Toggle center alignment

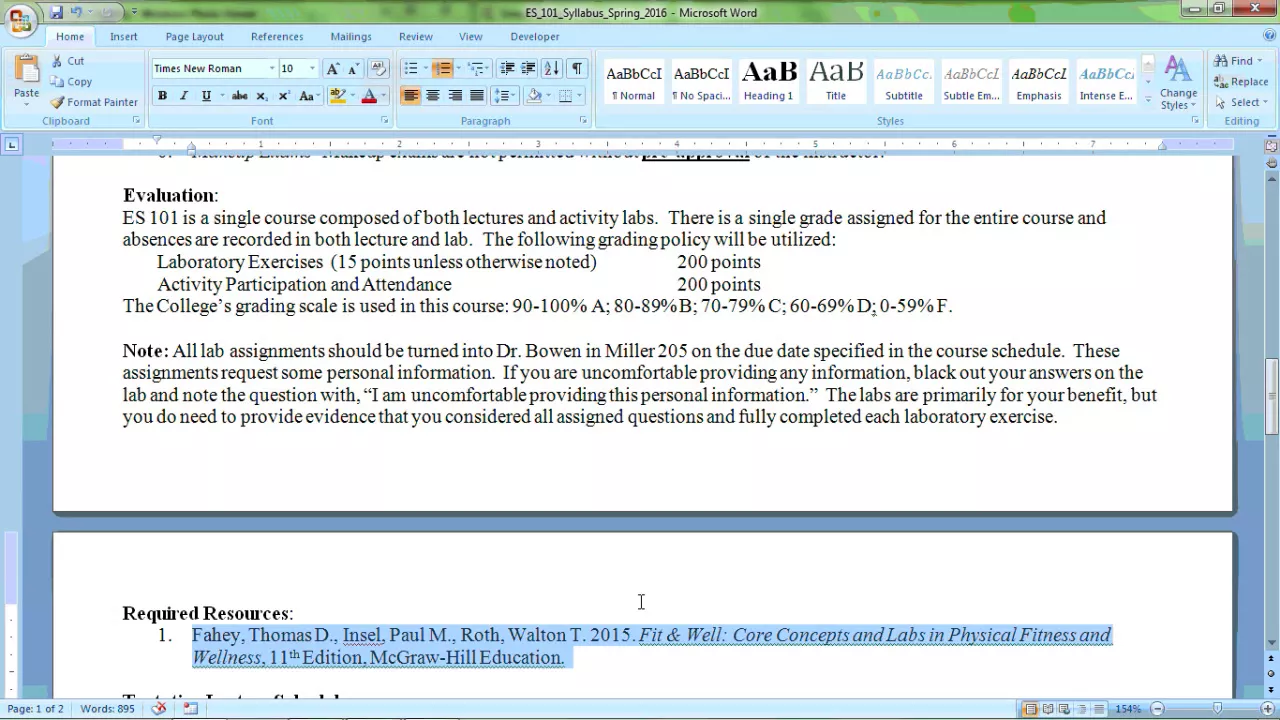coord(432,96)
